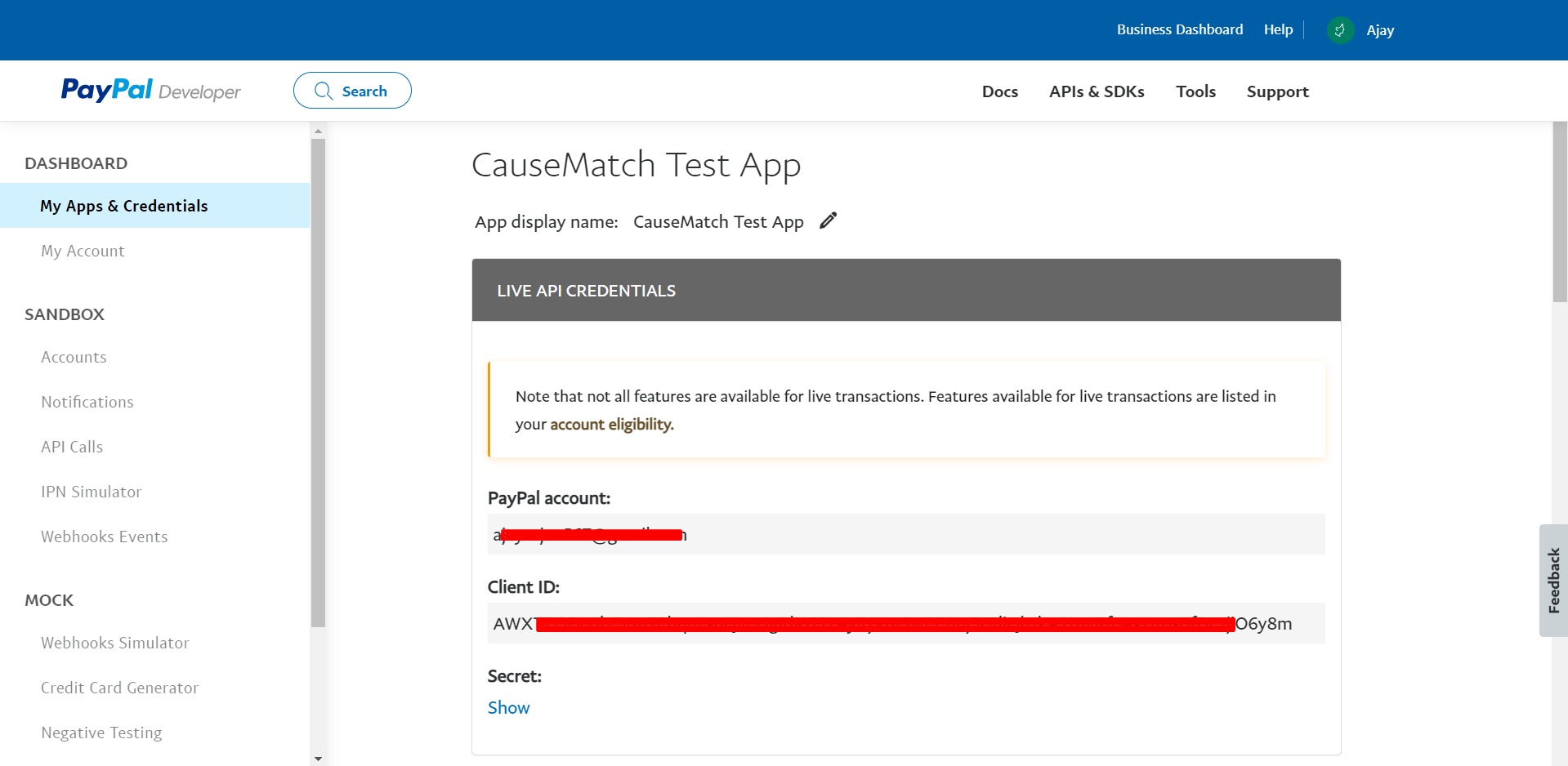This screenshot has height=766, width=1568.
Task: Click the MOCK section heading
Action: [x=49, y=600]
